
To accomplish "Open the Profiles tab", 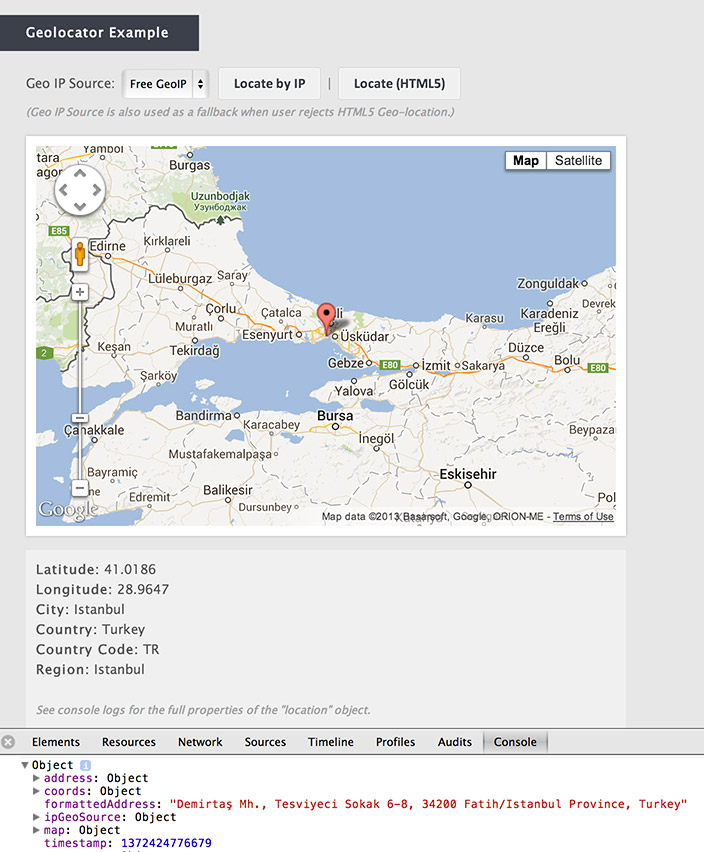I will pyautogui.click(x=395, y=742).
